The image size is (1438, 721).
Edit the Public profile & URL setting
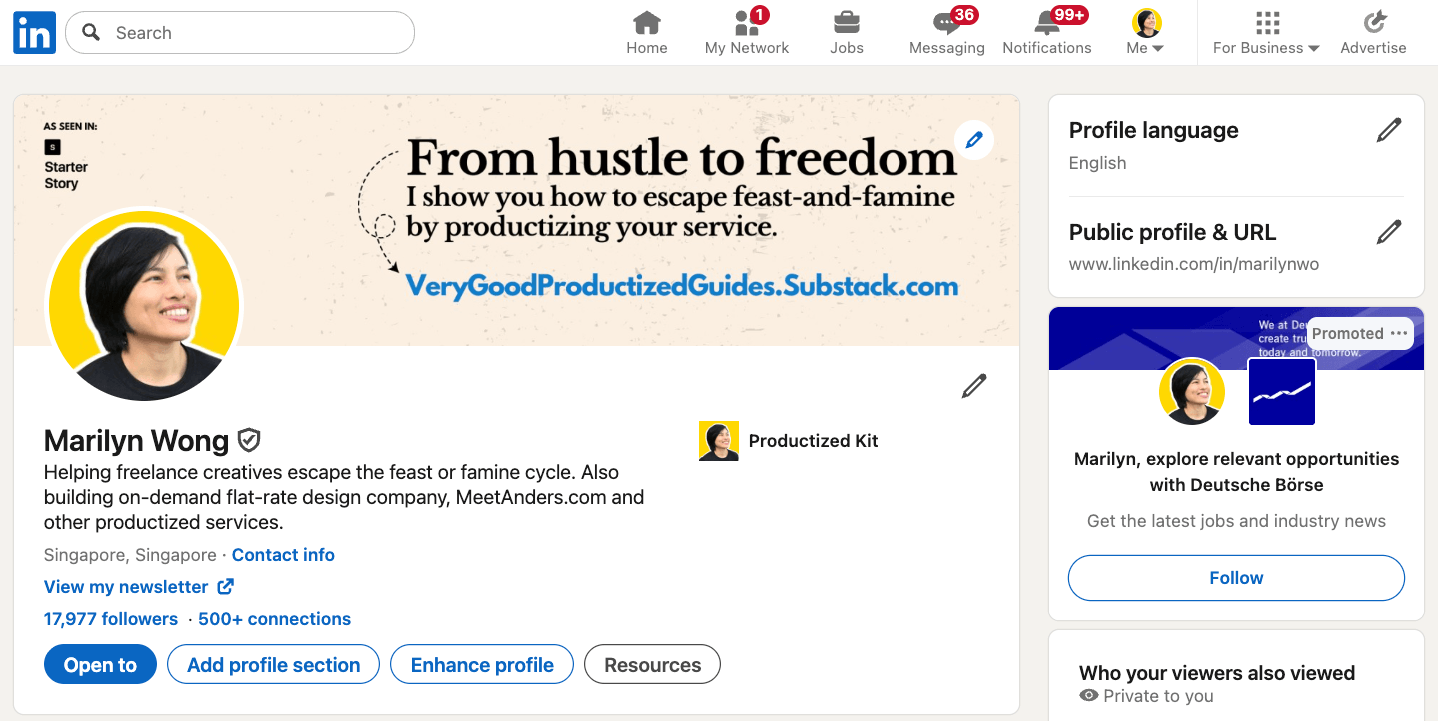pos(1389,231)
